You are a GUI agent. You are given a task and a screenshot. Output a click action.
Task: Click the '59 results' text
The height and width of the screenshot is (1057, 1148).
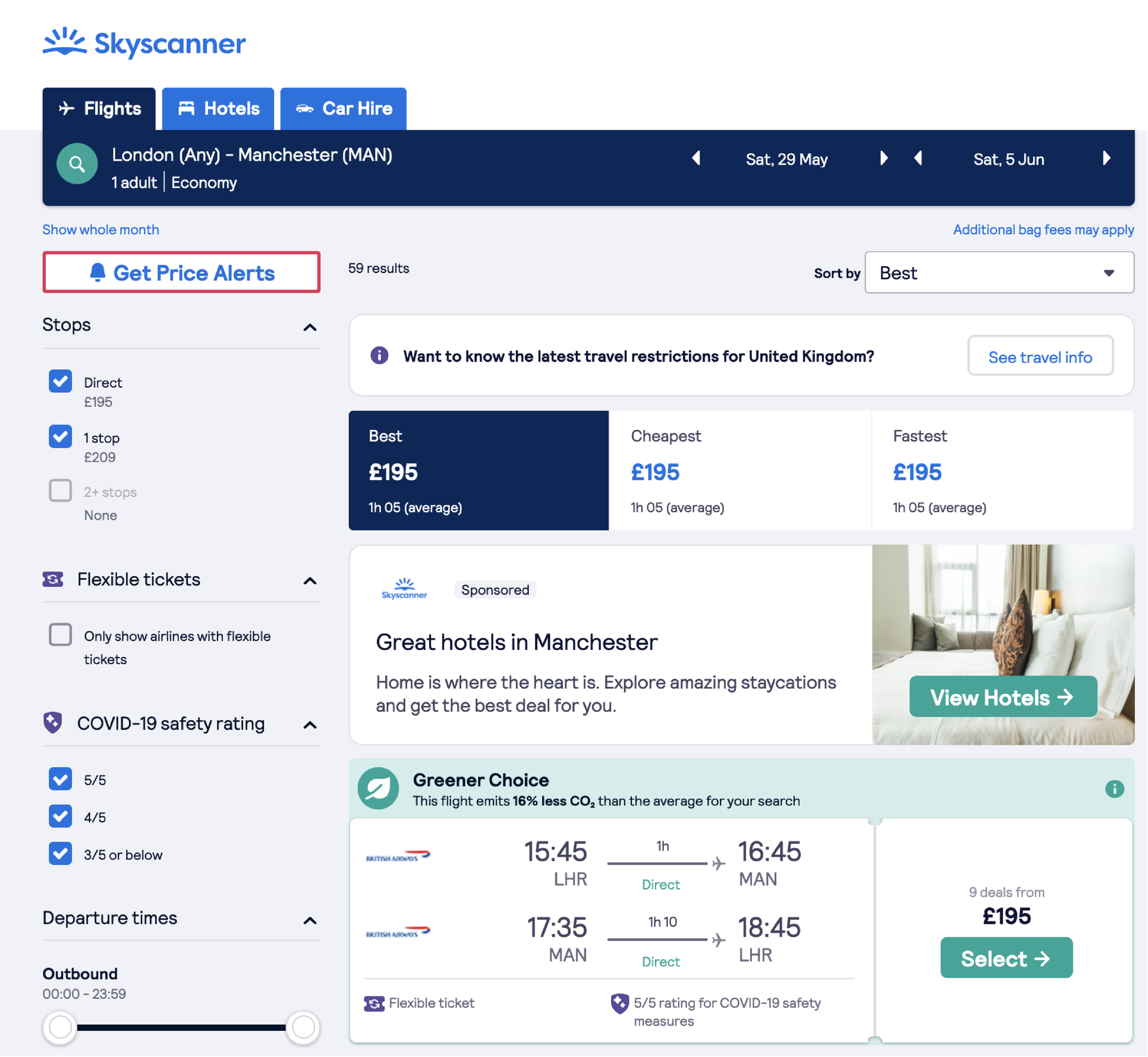pyautogui.click(x=378, y=269)
